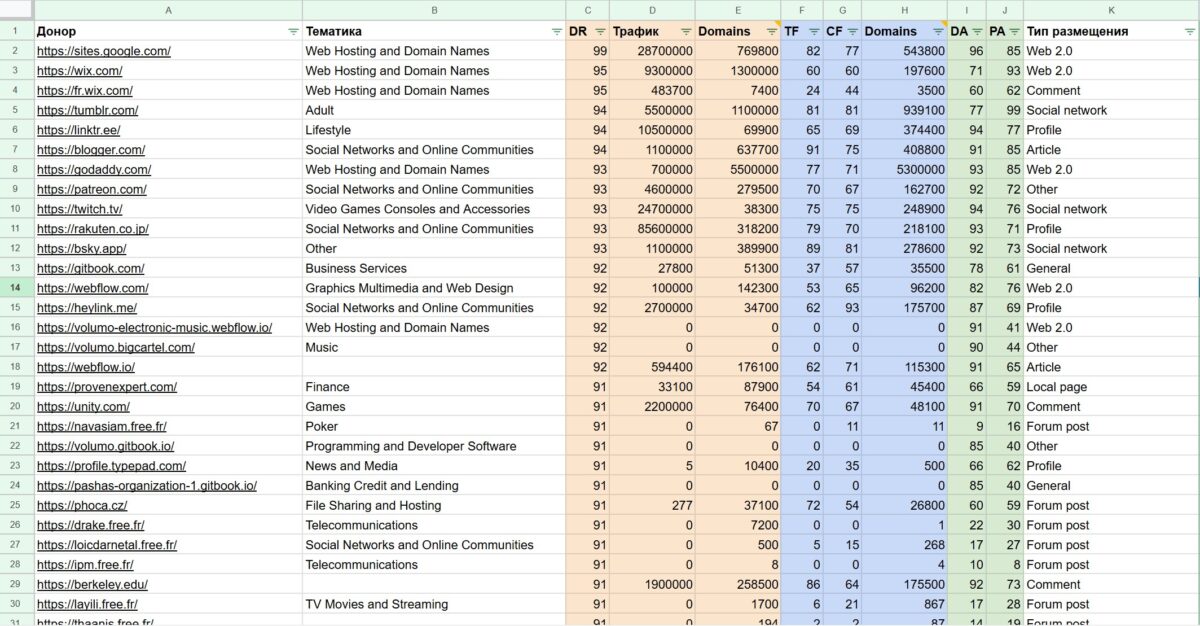Click the DA column filter icon
Viewport: 1200px width, 626px height.
pos(976,32)
